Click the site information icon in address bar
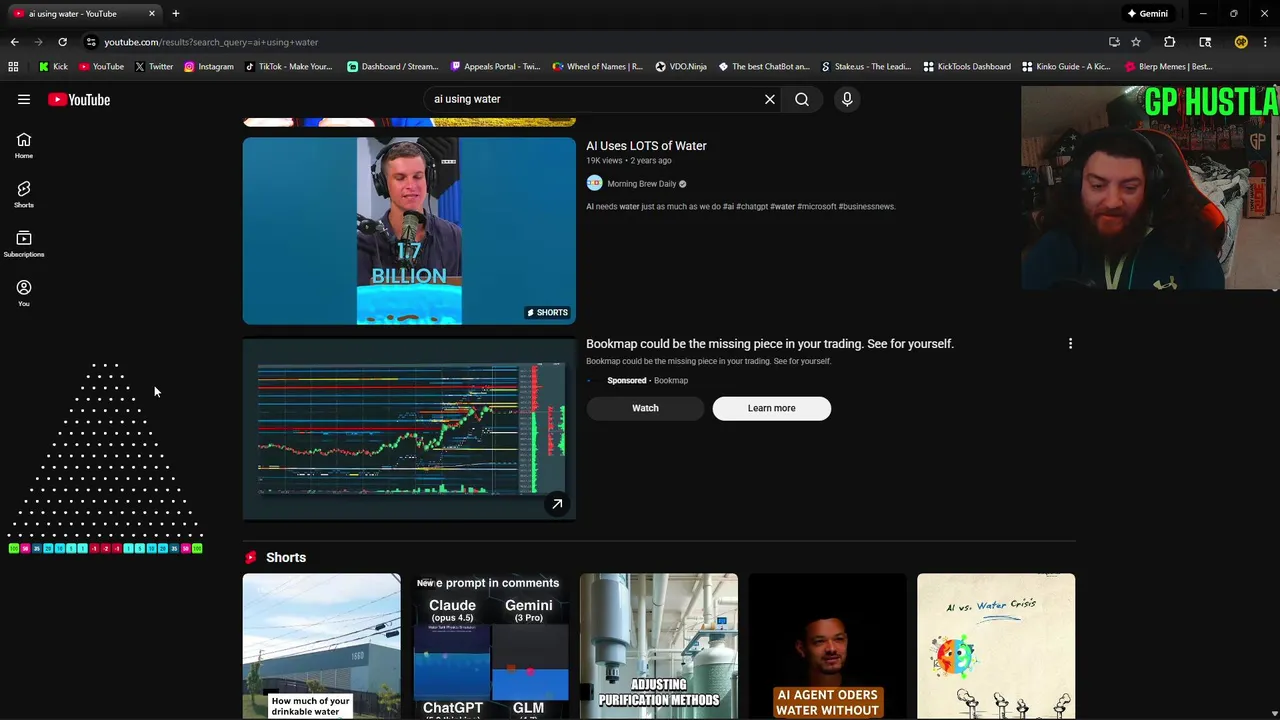Viewport: 1280px width, 720px height. 91,42
